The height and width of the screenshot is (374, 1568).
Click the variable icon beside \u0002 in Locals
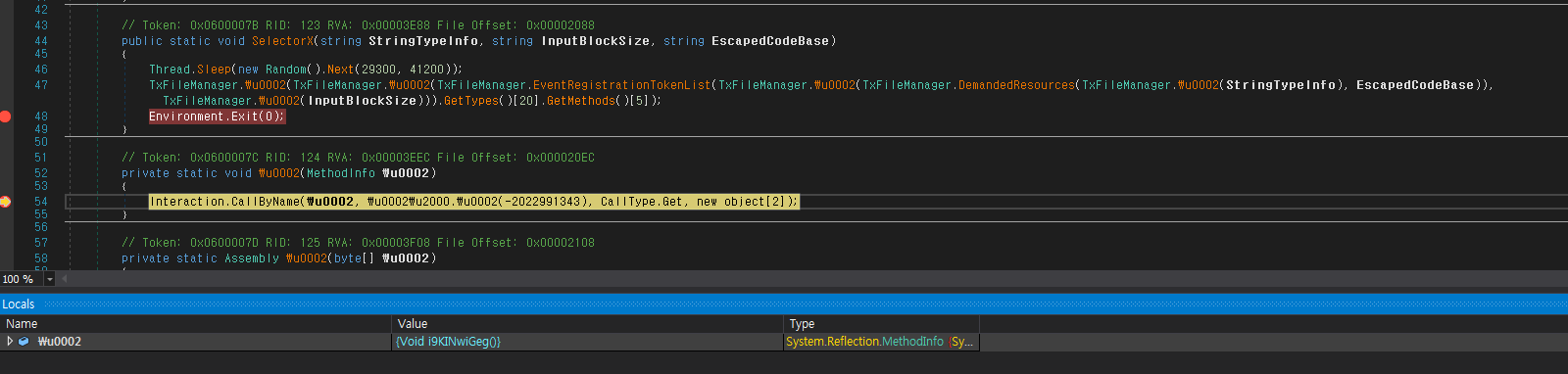pyautogui.click(x=24, y=342)
